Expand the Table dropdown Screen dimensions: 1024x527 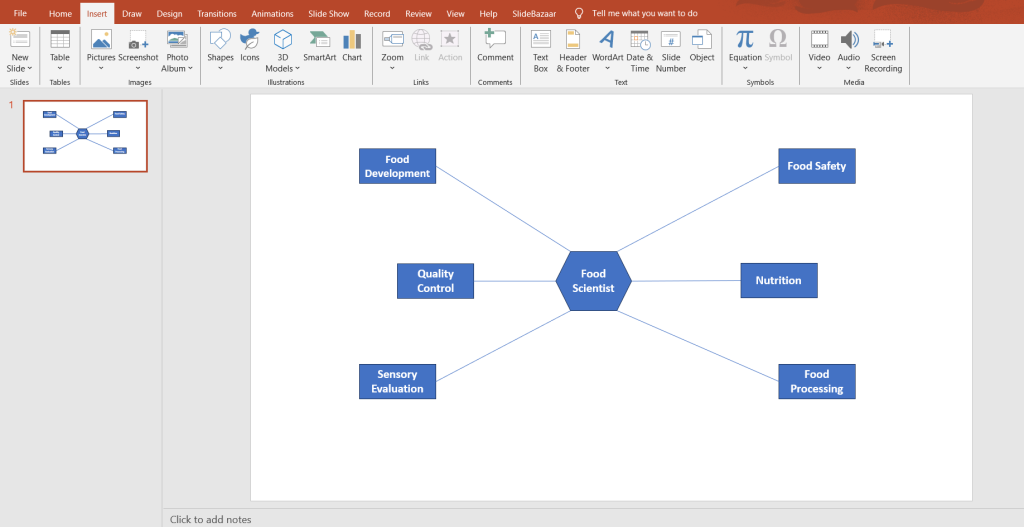60,69
